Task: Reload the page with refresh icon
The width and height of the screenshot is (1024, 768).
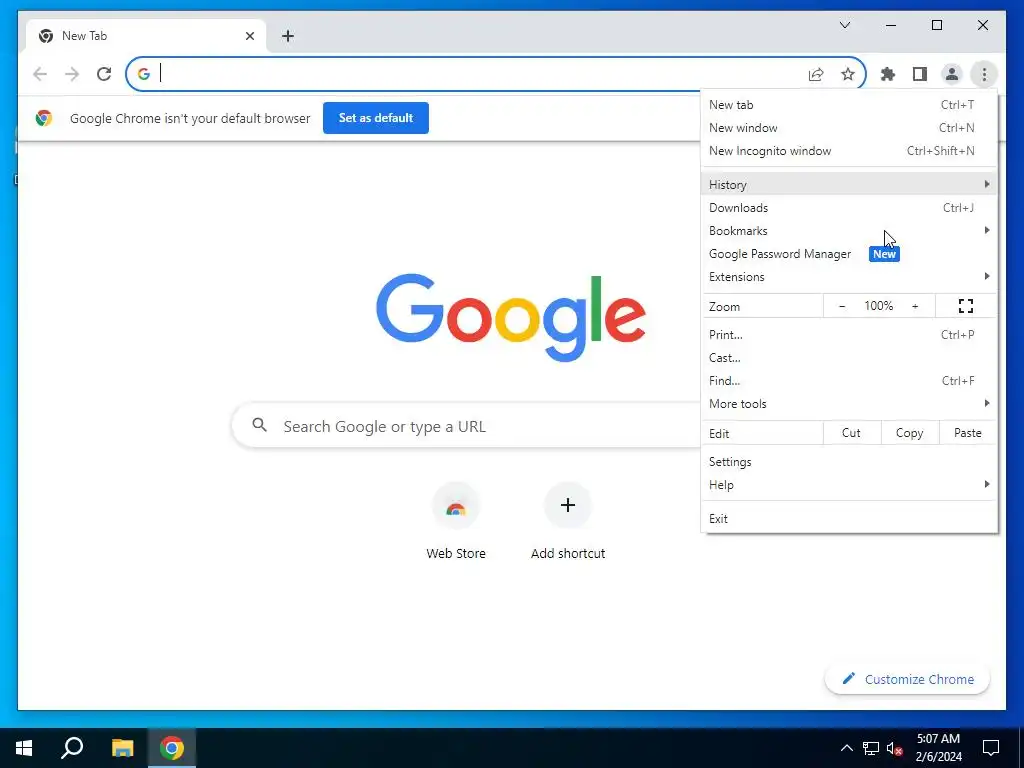Action: (104, 74)
